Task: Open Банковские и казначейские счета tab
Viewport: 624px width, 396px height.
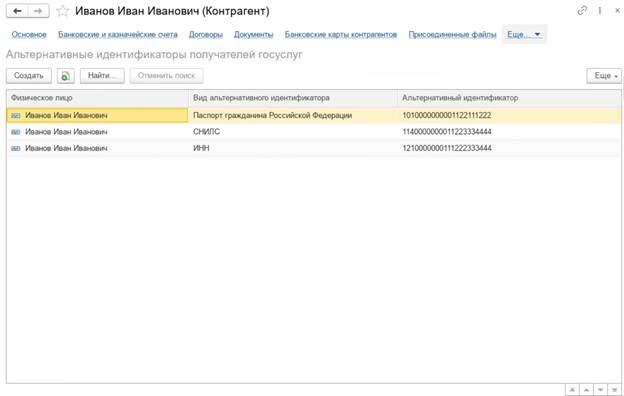Action: click(x=118, y=35)
